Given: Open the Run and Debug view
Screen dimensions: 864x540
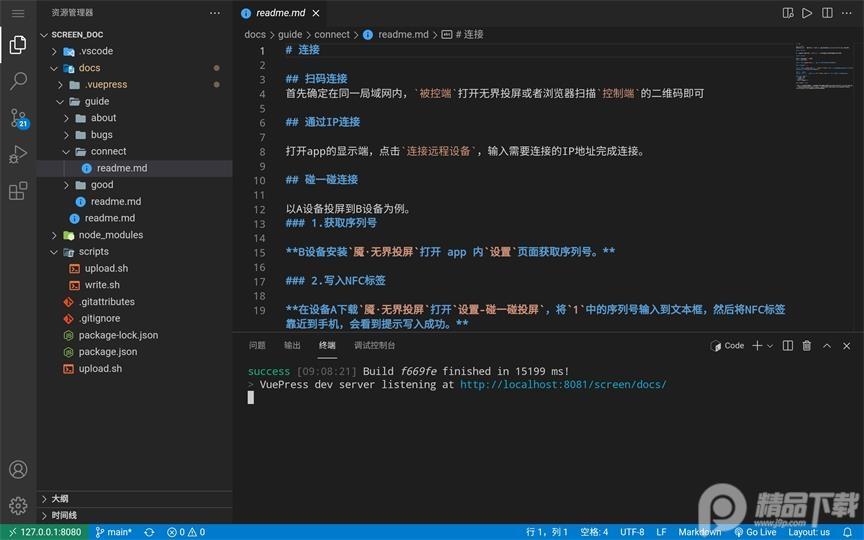Looking at the screenshot, I should click(18, 154).
